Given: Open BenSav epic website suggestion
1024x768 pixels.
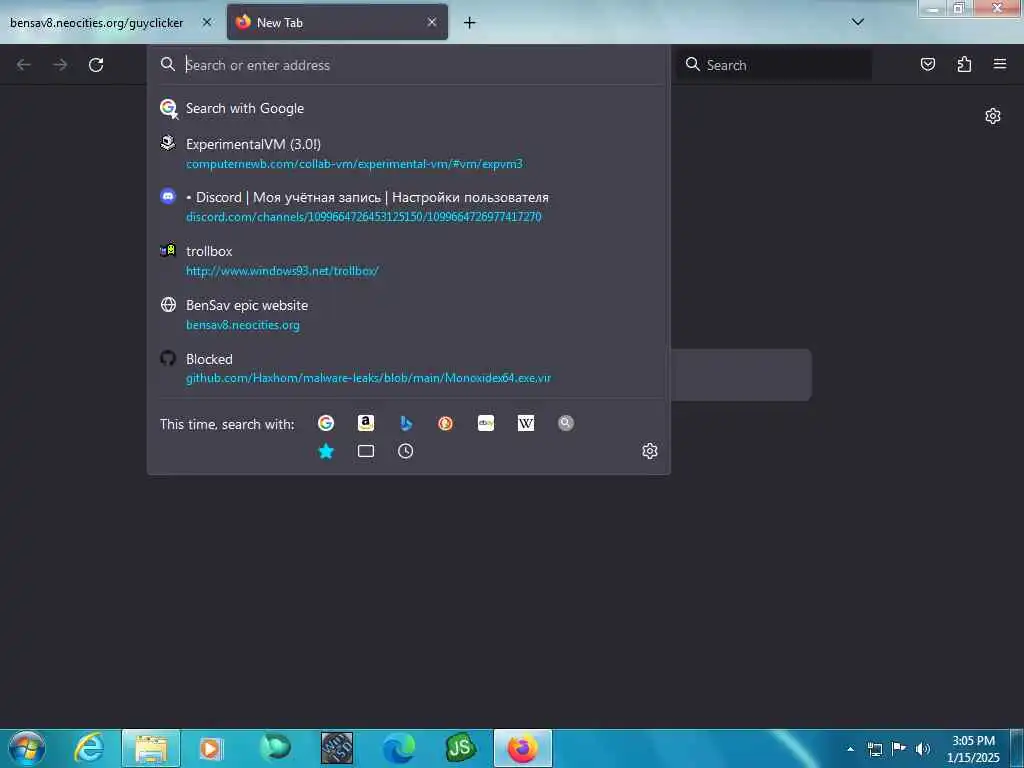Looking at the screenshot, I should tap(409, 315).
